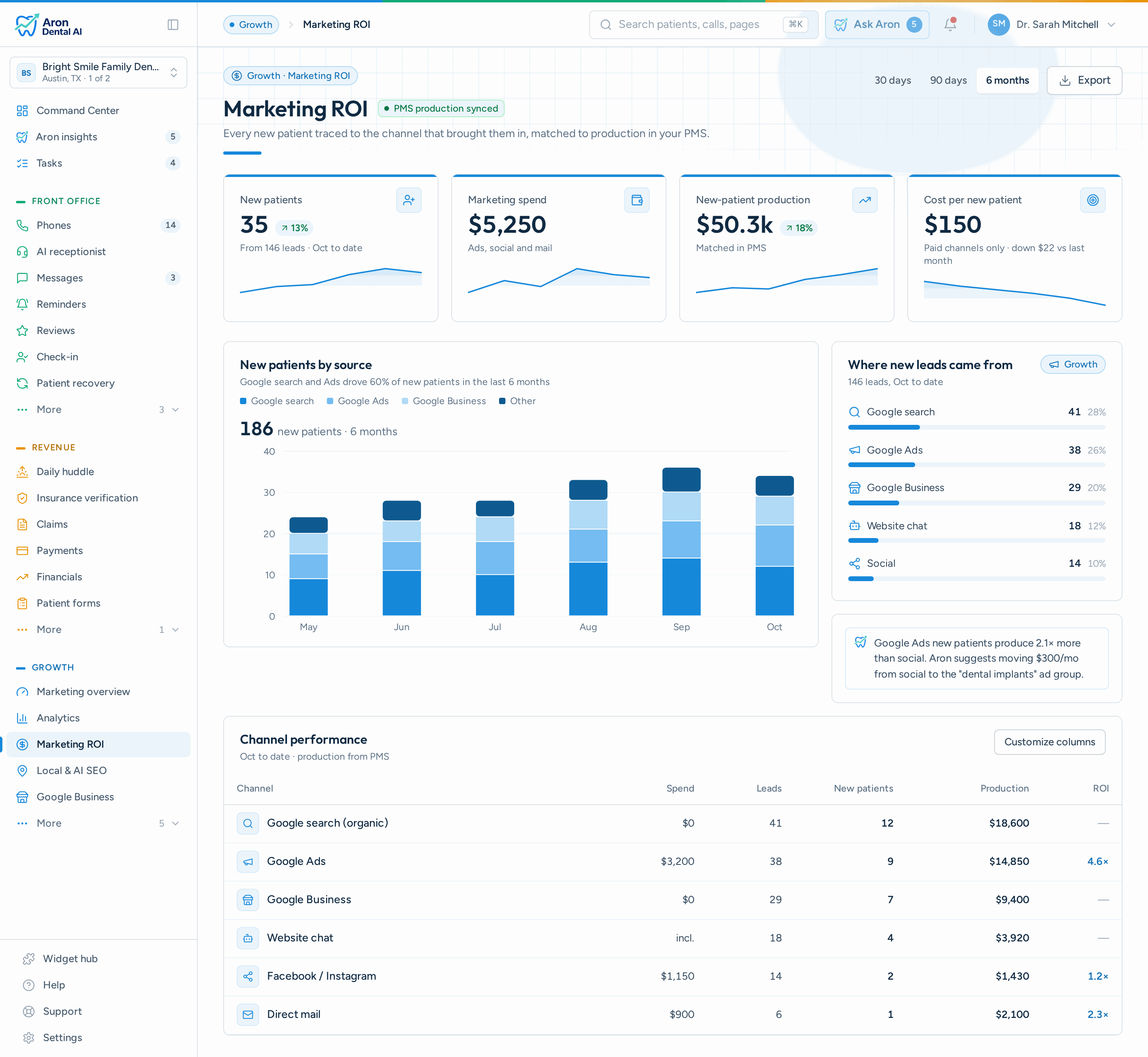Click the Website chat lead source icon
The width and height of the screenshot is (1148, 1057).
(854, 526)
